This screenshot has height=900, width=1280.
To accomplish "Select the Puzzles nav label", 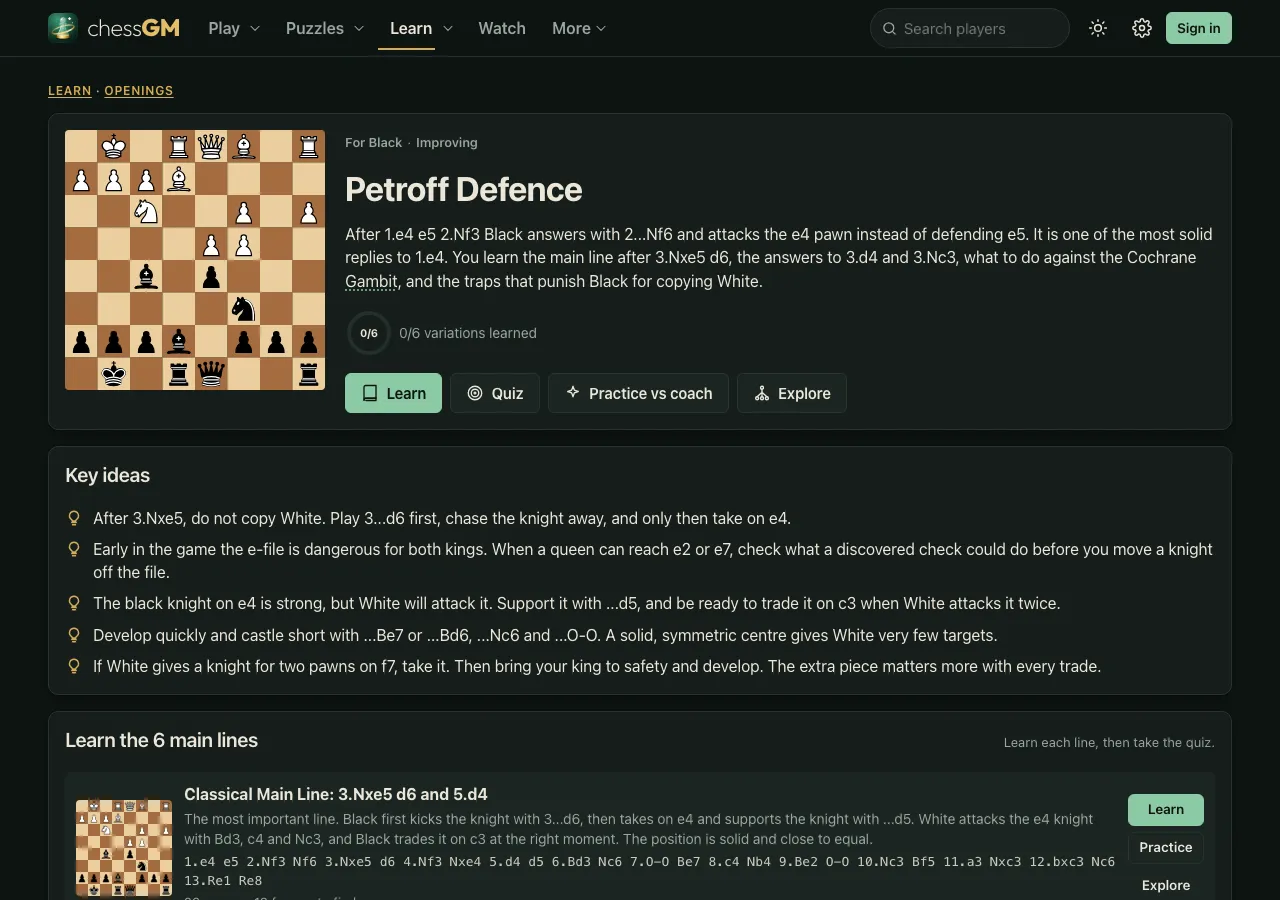I will tap(315, 28).
